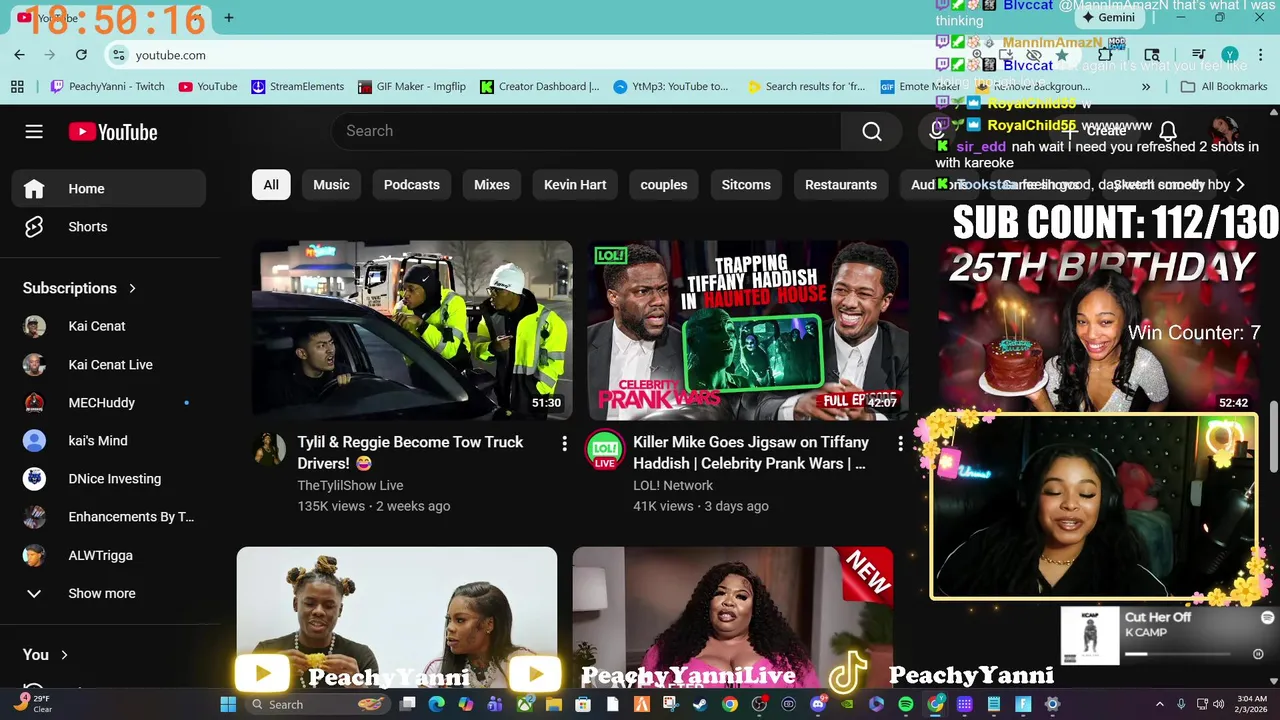Open Trapping Tiffany Haddish video thumbnail
Screen dimensions: 1280x720
click(x=748, y=330)
